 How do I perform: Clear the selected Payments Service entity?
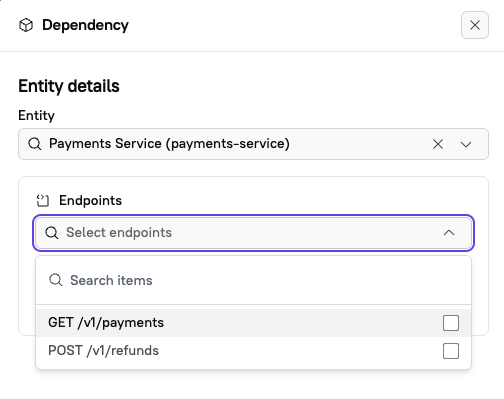click(x=438, y=144)
